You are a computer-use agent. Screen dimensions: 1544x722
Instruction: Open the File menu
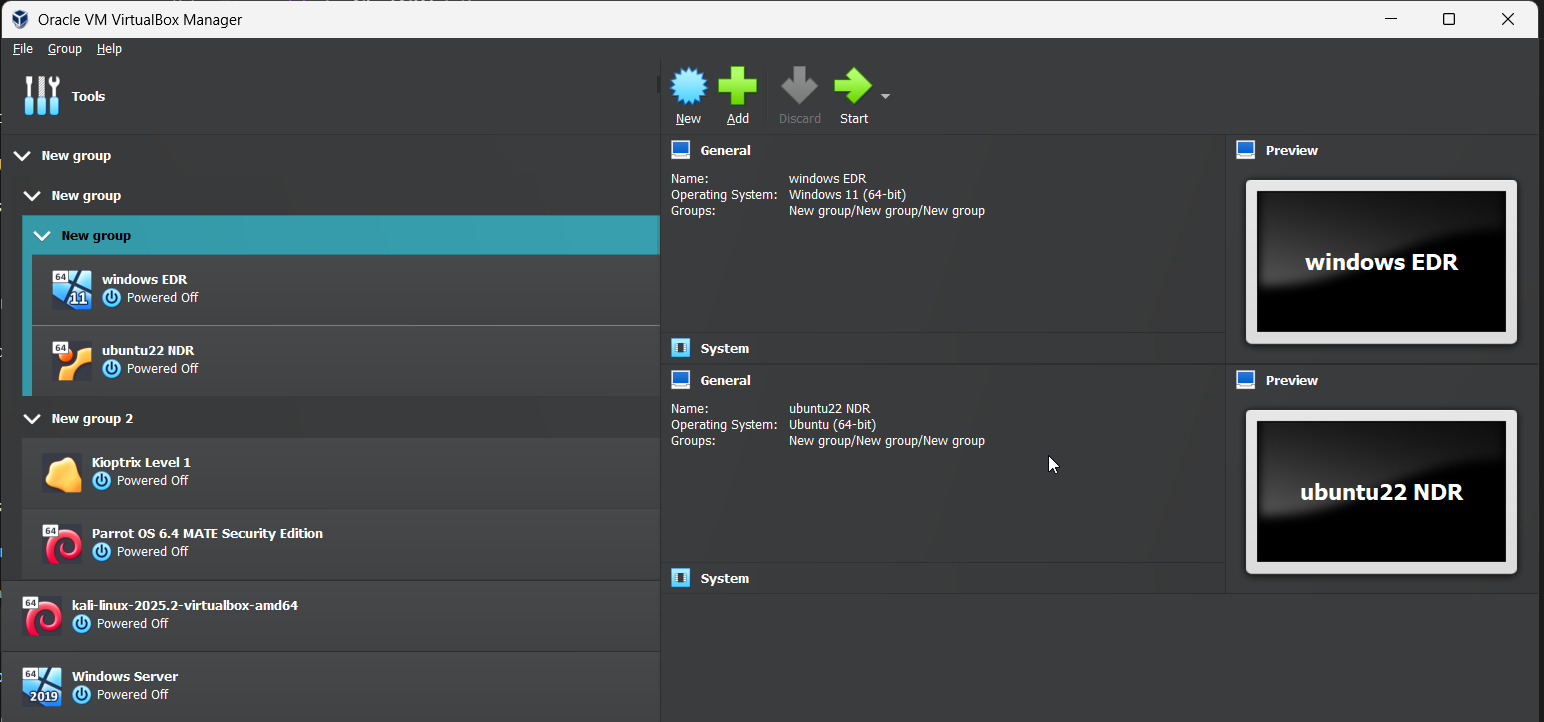tap(22, 49)
